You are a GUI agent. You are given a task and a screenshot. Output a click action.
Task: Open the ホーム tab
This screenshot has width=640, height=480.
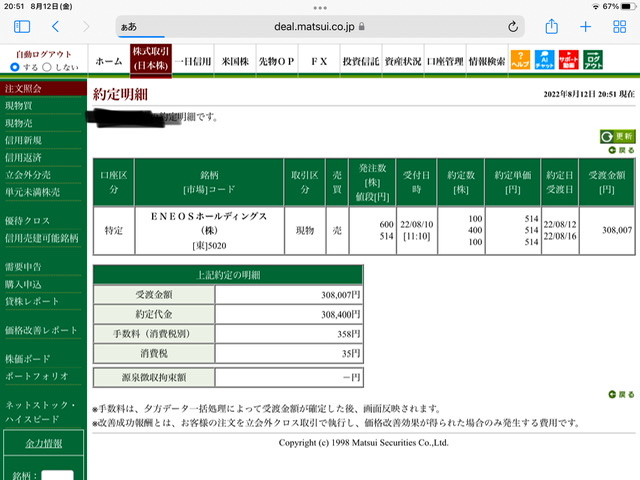point(109,61)
